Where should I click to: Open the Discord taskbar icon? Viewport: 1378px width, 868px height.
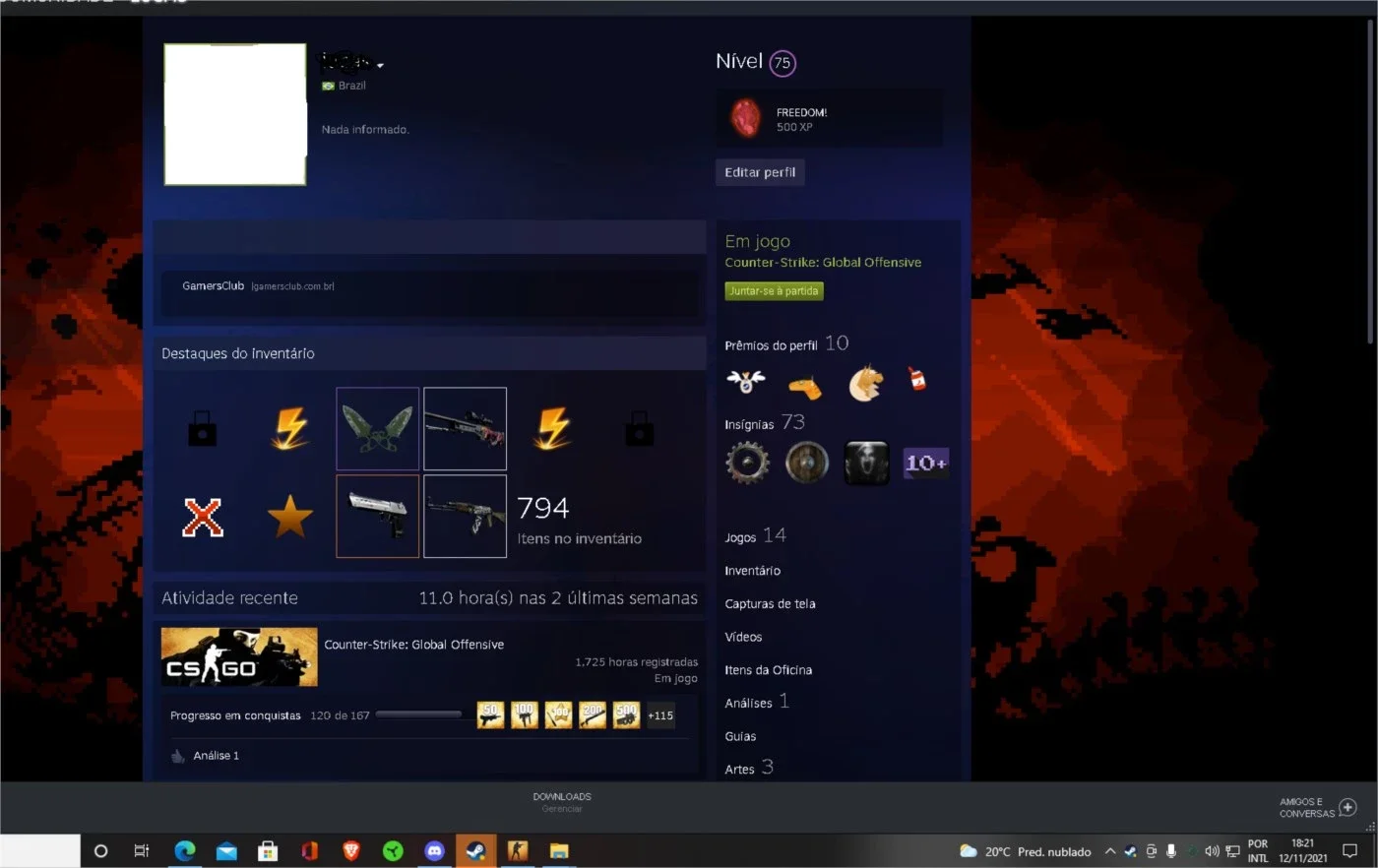(x=434, y=851)
